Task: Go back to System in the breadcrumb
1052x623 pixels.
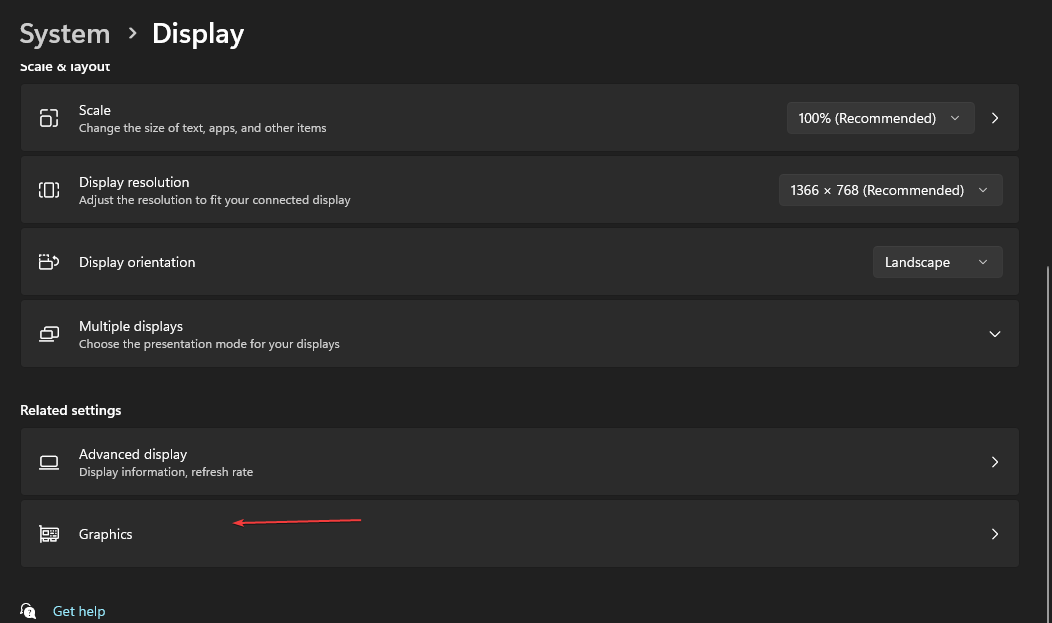Action: point(64,33)
